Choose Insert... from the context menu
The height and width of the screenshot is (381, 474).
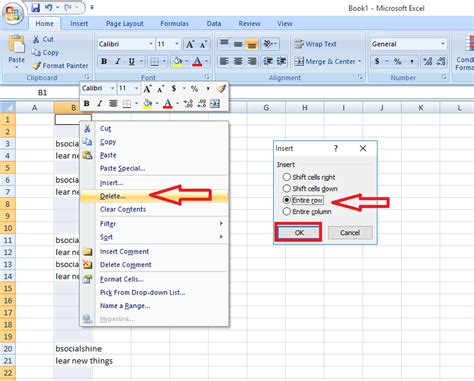coord(155,183)
